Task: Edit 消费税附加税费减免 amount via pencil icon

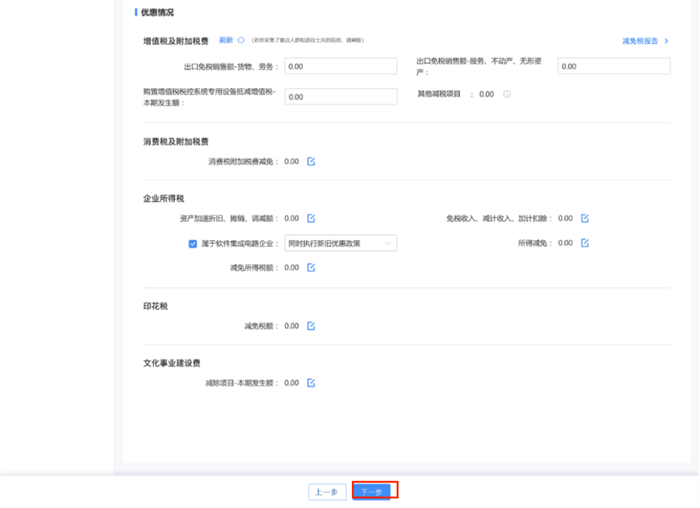Action: tap(311, 161)
